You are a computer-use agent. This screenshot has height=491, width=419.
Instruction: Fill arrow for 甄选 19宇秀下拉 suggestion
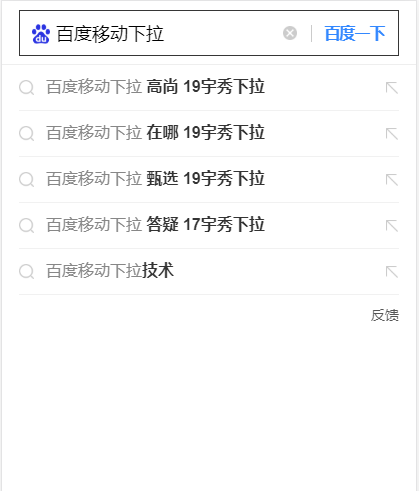392,180
